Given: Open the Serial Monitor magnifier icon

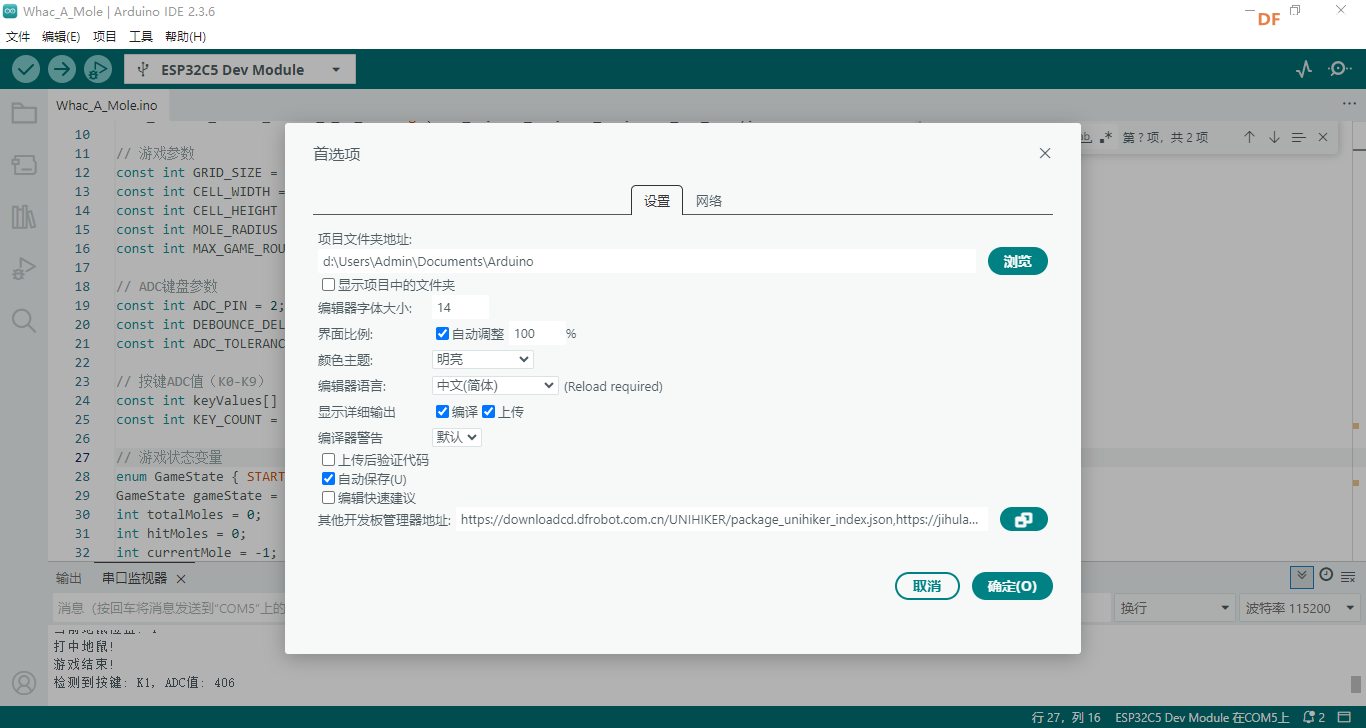Looking at the screenshot, I should [1339, 69].
